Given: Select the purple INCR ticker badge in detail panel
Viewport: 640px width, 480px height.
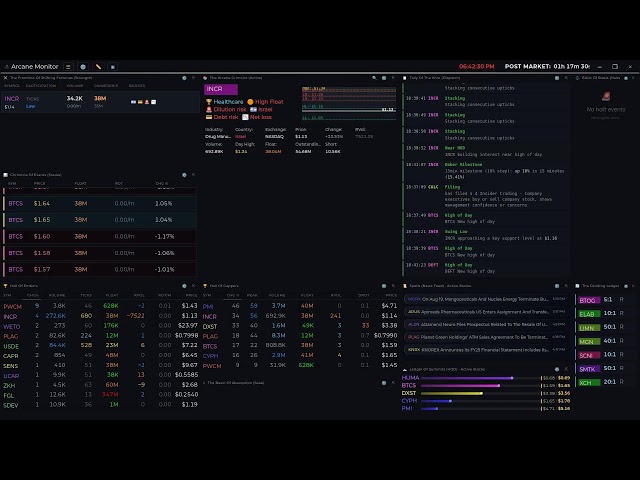Looking at the screenshot, I should tap(221, 89).
